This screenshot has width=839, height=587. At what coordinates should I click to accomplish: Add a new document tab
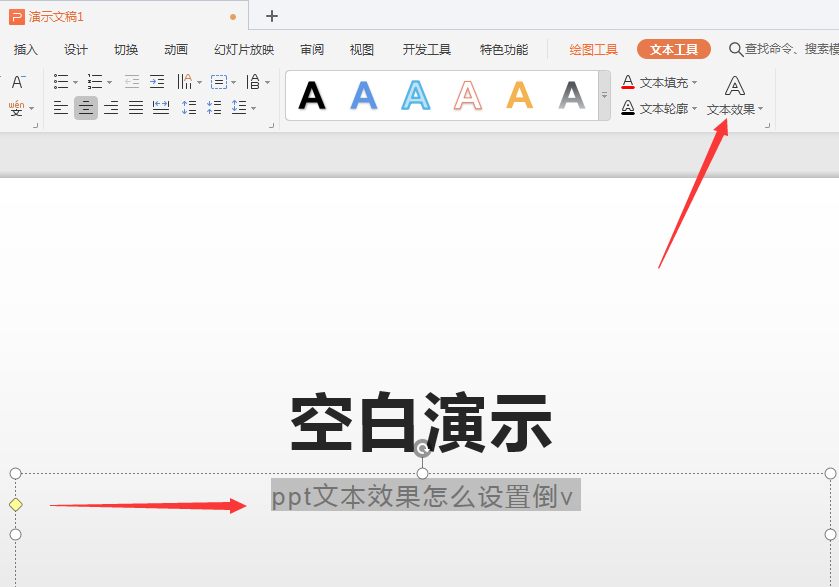click(x=272, y=16)
